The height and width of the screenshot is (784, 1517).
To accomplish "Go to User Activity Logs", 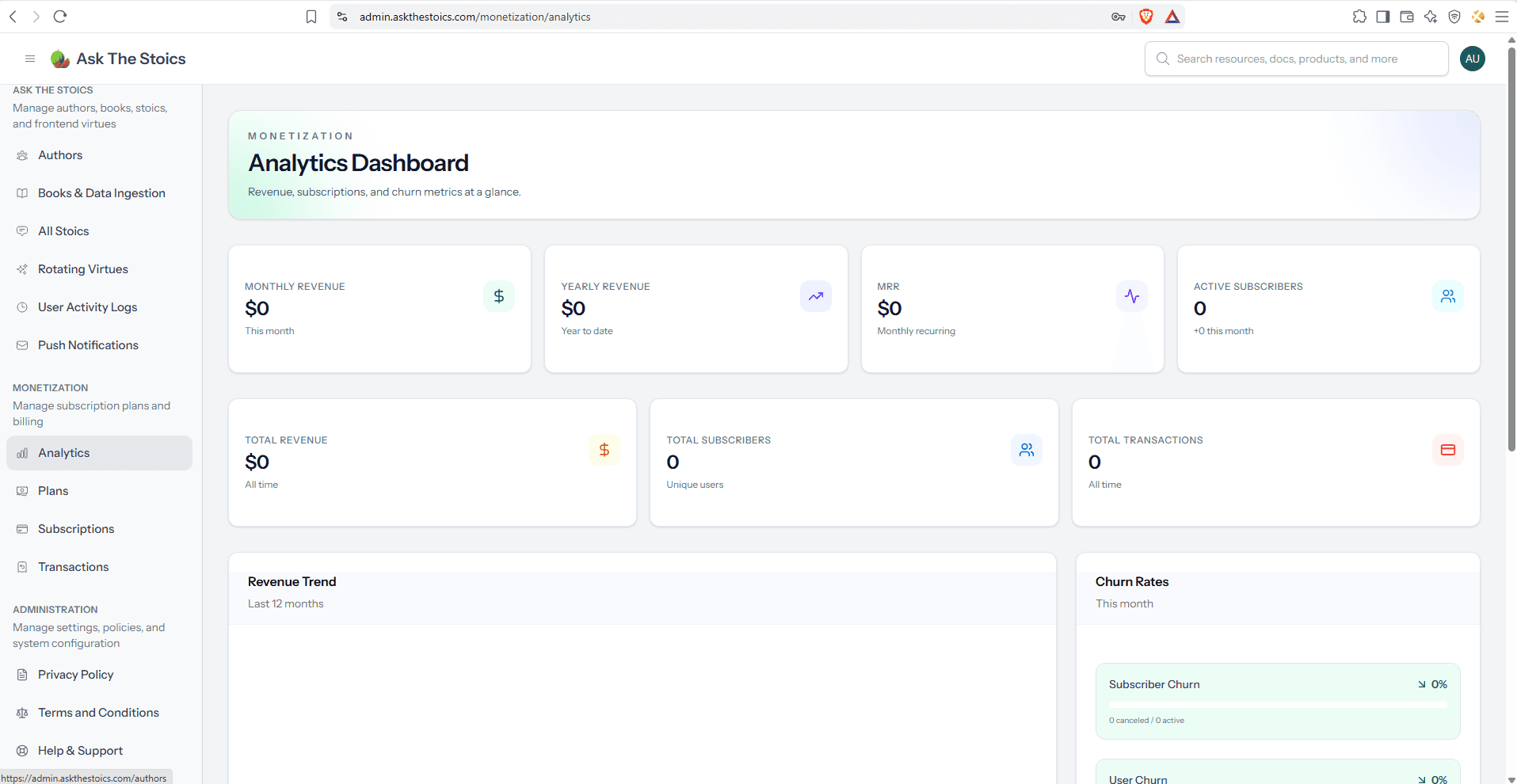I will (x=99, y=307).
